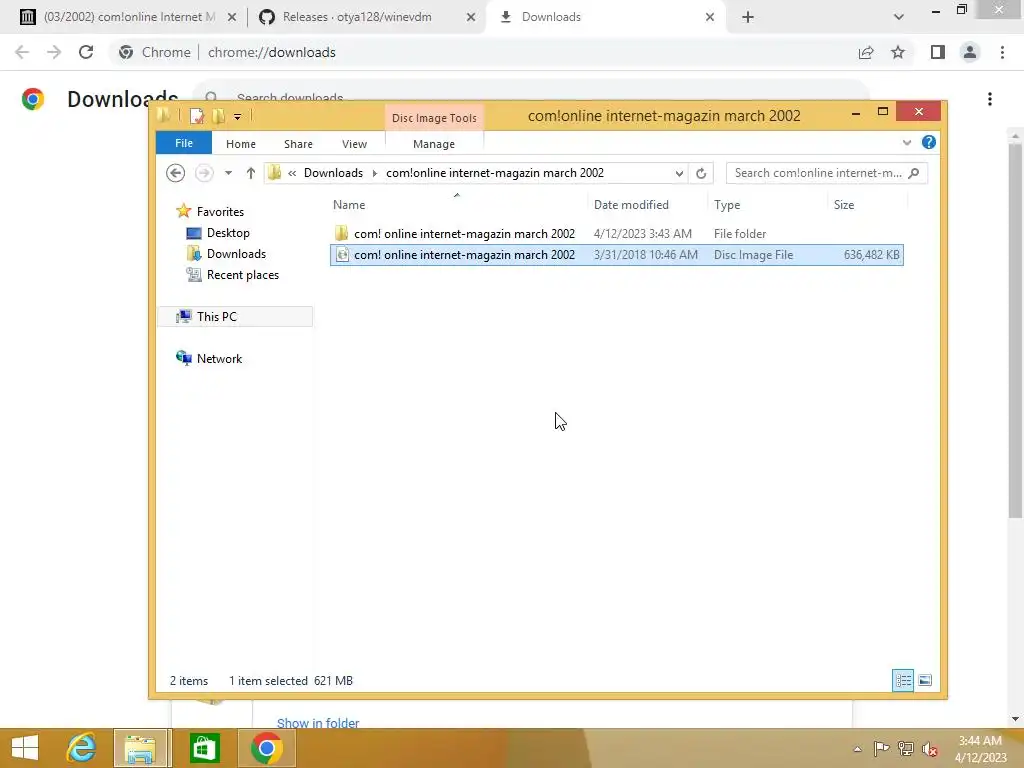Viewport: 1024px width, 768px height.
Task: Open the address bar history dropdown
Action: click(x=679, y=173)
